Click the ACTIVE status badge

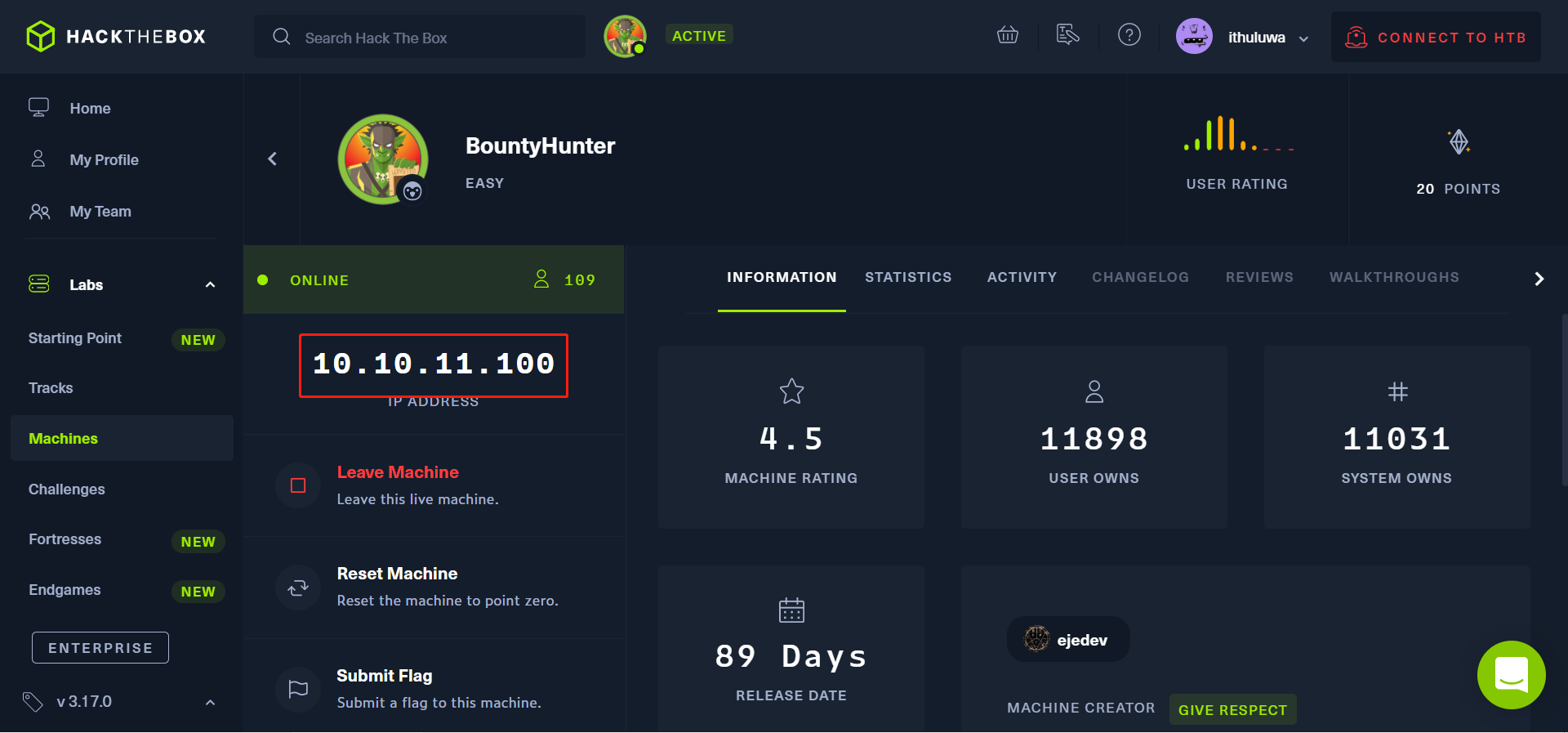click(x=699, y=35)
